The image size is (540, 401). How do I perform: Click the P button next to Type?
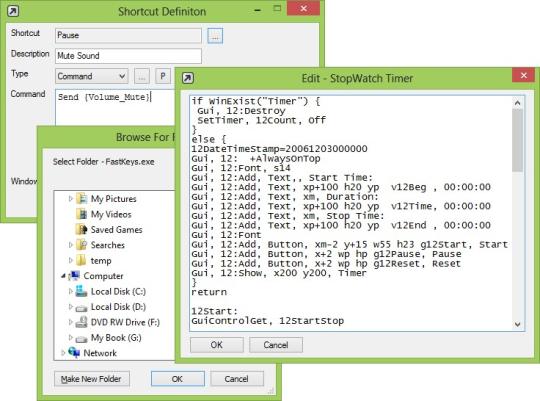(x=163, y=76)
